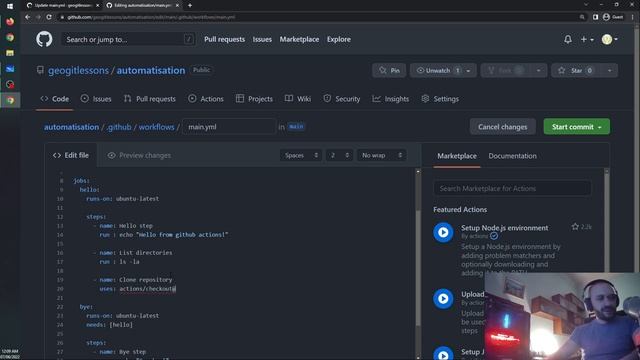This screenshot has width=640, height=360.
Task: Open the repository Issues tab
Action: click(x=96, y=99)
